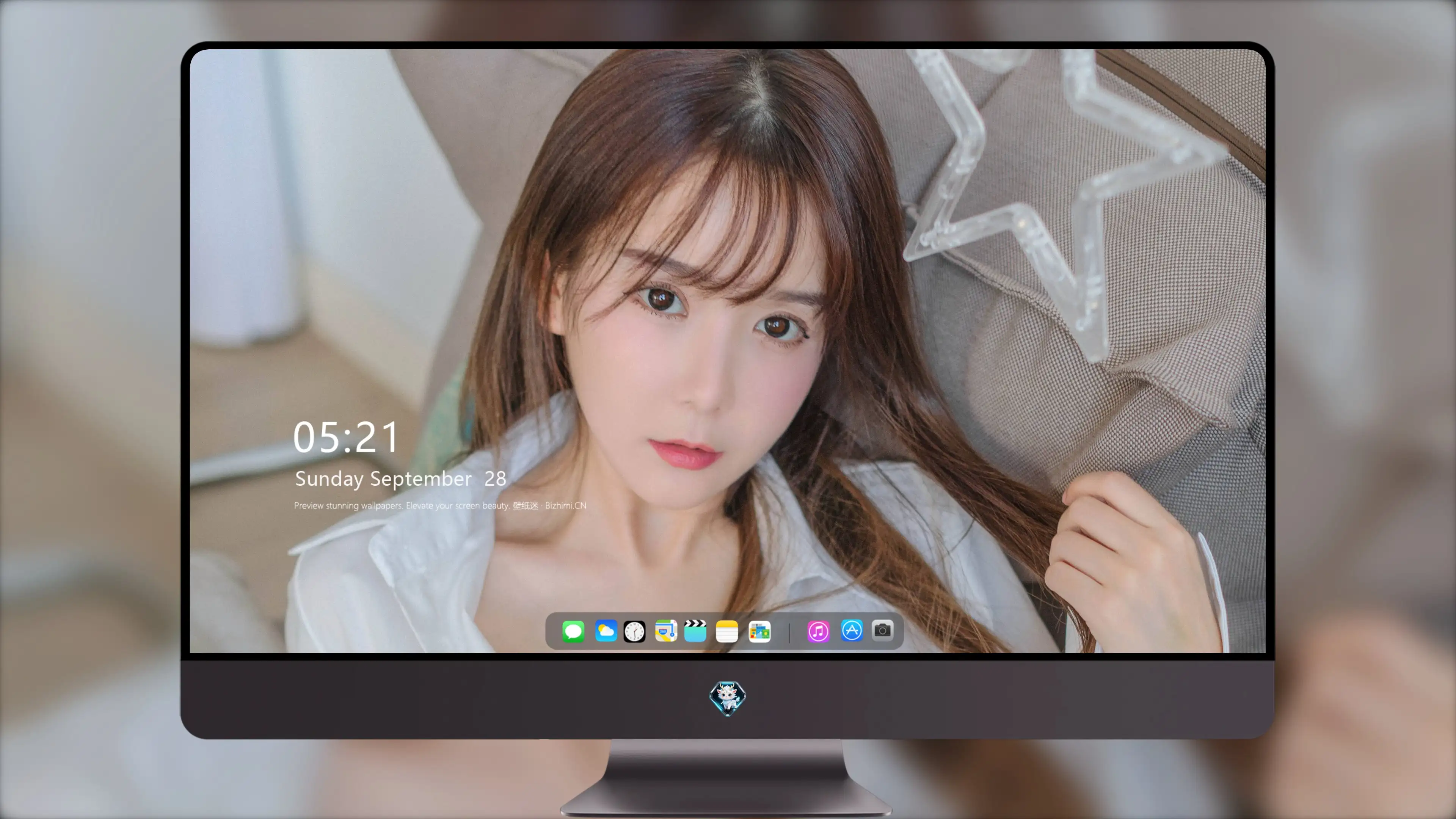Open the Clock app in the dock
Screen dimensions: 1456x819
(634, 631)
